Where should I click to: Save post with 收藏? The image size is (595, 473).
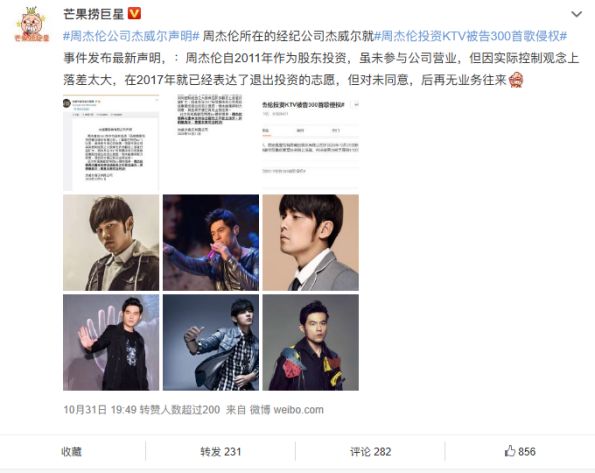point(71,451)
